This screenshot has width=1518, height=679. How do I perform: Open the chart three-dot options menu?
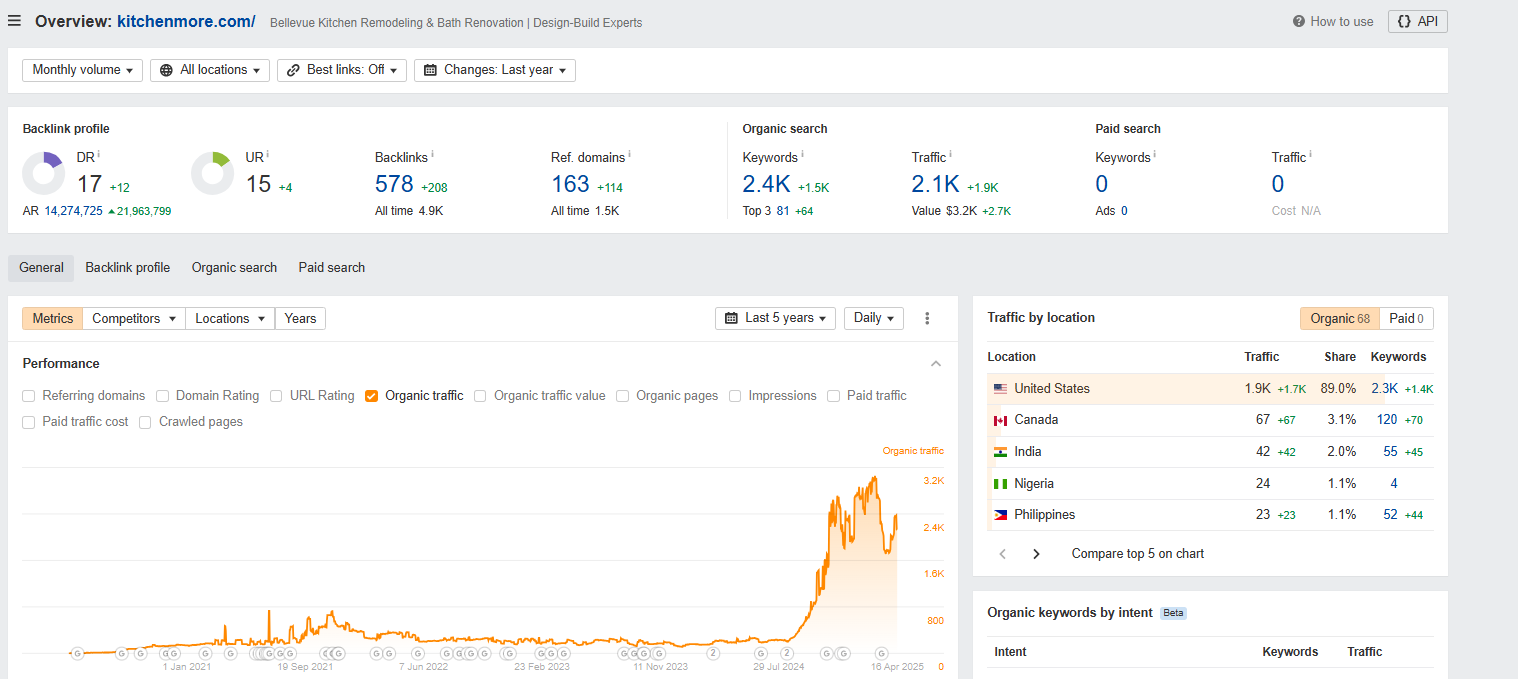pyautogui.click(x=927, y=318)
